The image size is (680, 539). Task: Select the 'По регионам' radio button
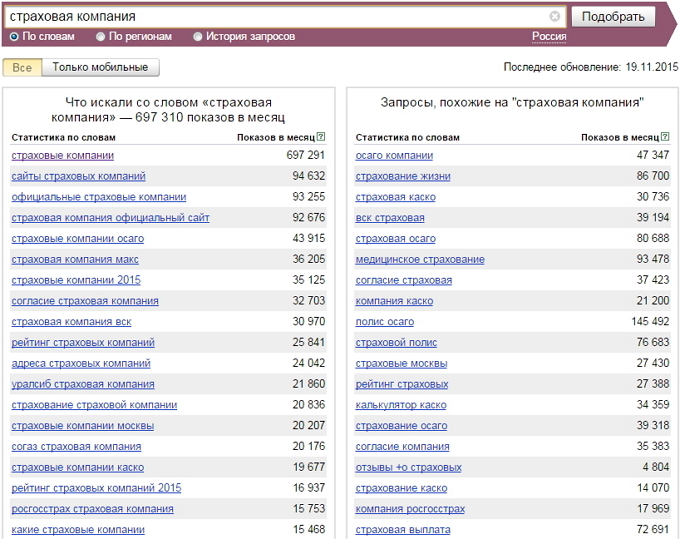(101, 37)
